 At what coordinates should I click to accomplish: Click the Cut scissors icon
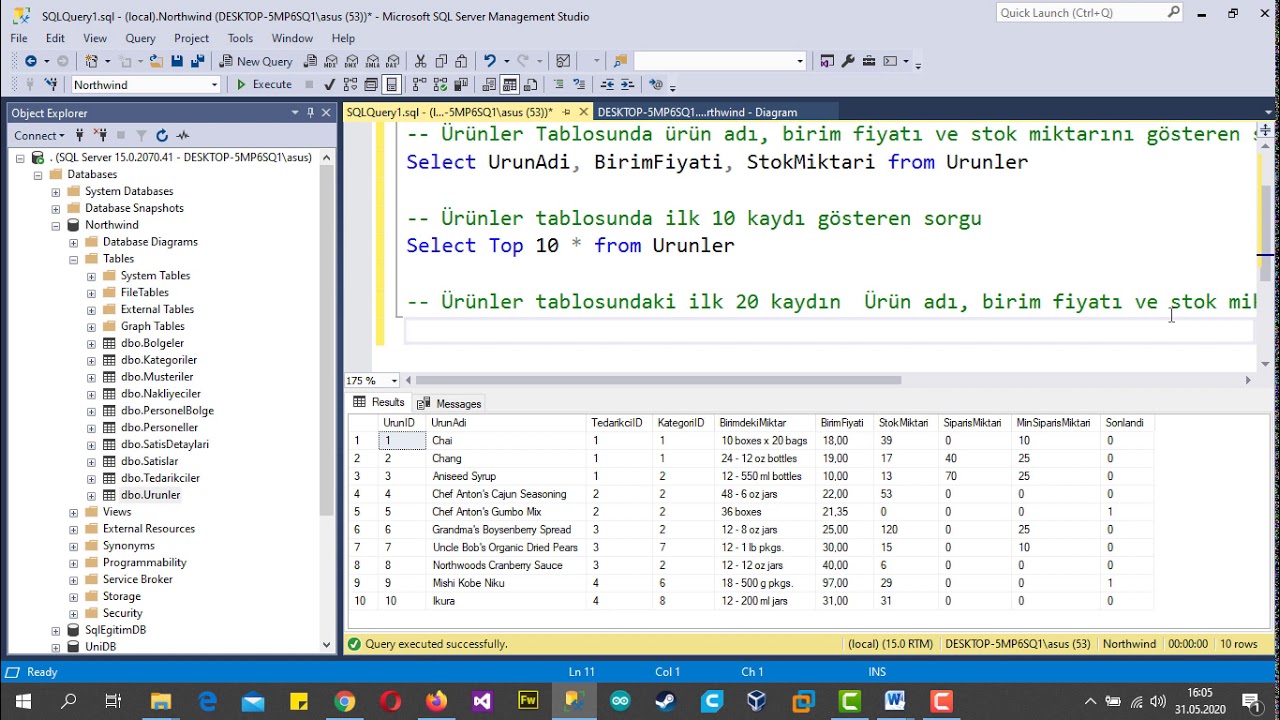[x=420, y=61]
